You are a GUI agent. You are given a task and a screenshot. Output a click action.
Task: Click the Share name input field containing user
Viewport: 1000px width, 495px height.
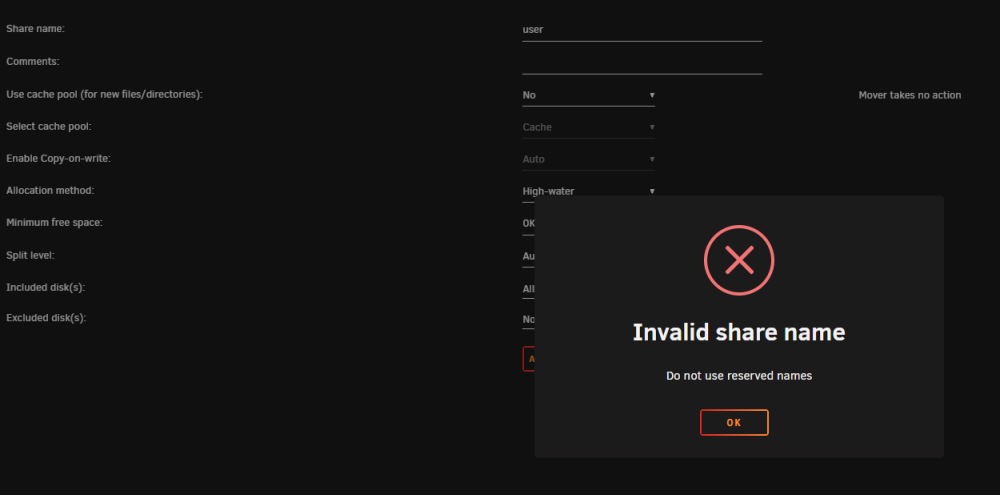(x=642, y=29)
